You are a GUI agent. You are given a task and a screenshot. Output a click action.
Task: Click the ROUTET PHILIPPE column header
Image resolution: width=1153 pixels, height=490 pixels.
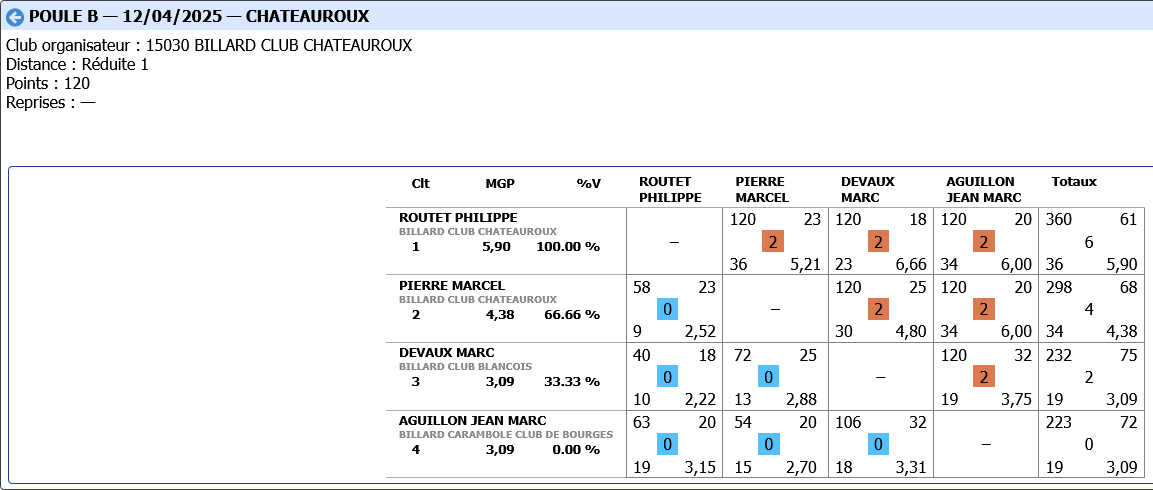click(670, 190)
